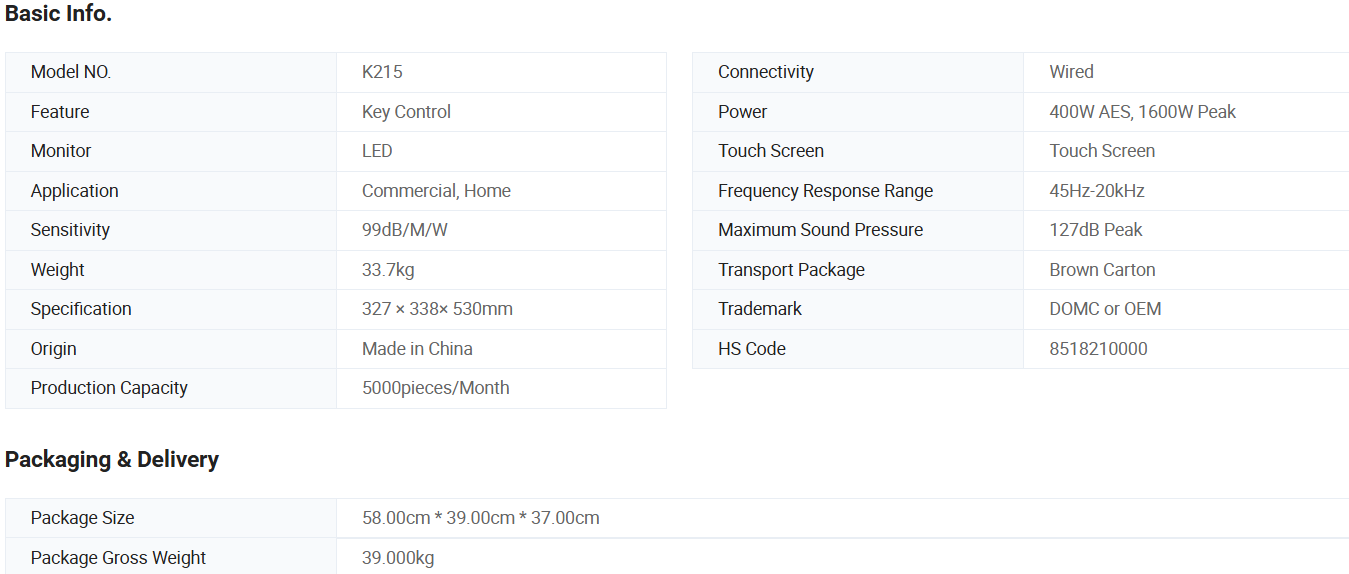Select the 127dB Peak sound pressure value
The width and height of the screenshot is (1349, 574).
pyautogui.click(x=1095, y=230)
